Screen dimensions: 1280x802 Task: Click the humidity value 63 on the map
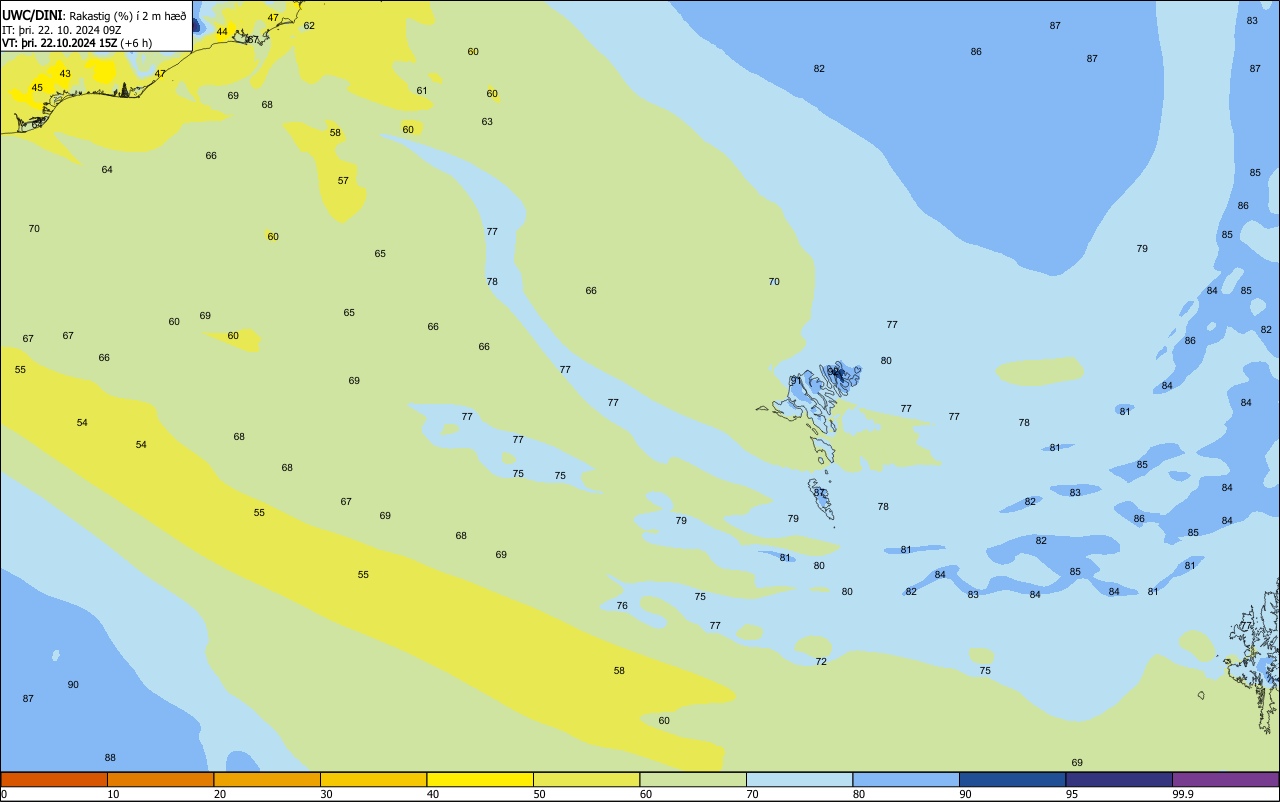pyautogui.click(x=487, y=122)
